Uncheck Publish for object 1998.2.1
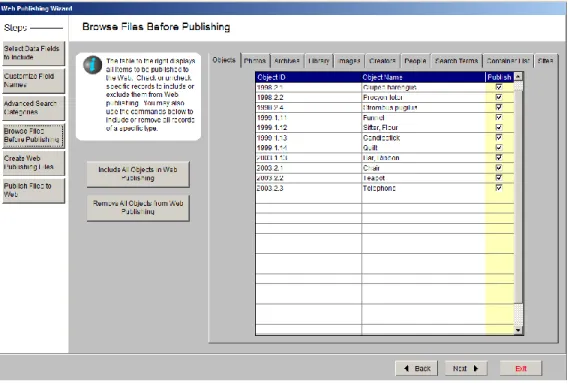Image resolution: width=570 pixels, height=384 pixels. 499,87
